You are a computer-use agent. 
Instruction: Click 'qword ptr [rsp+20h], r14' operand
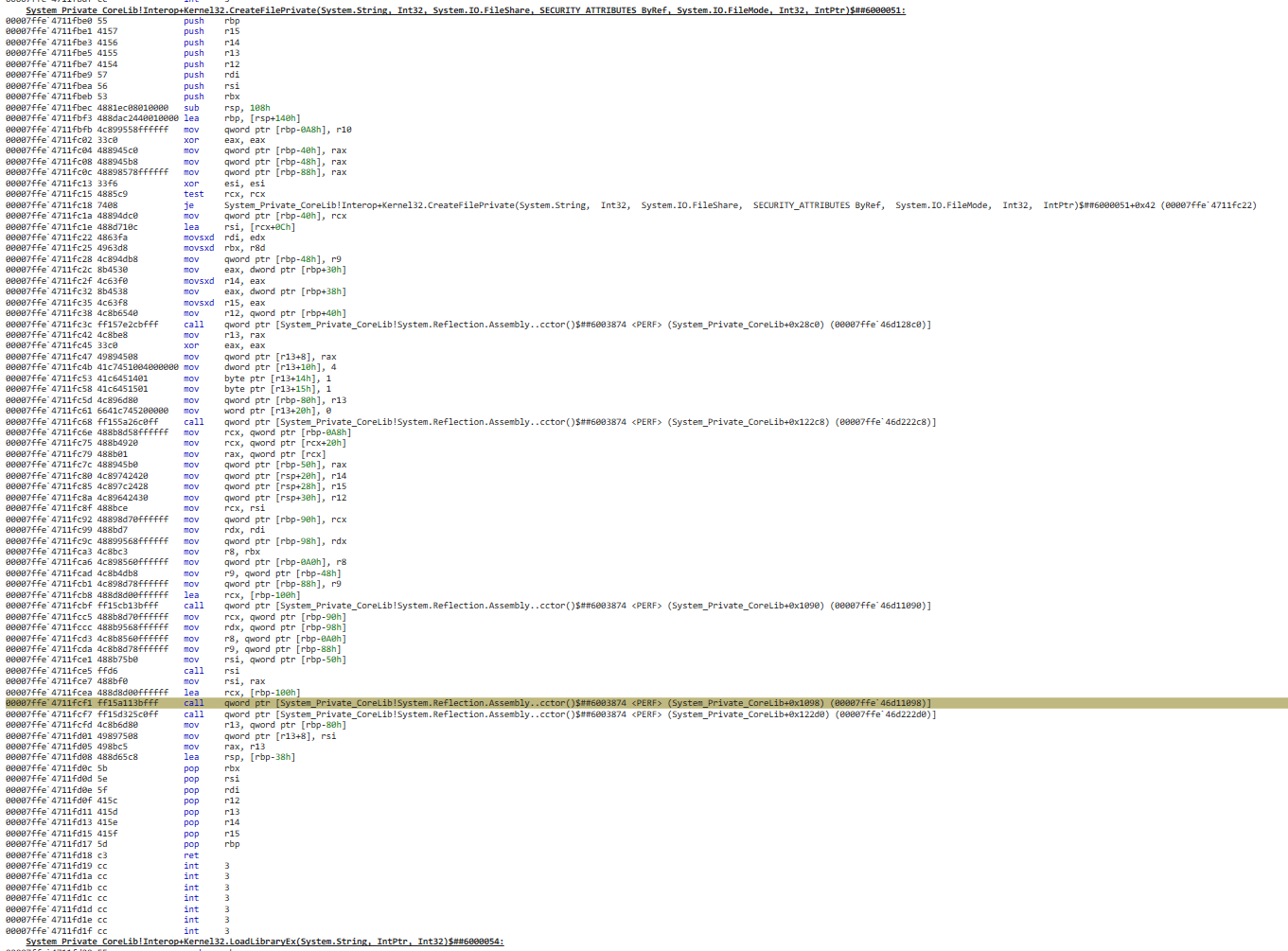click(285, 476)
